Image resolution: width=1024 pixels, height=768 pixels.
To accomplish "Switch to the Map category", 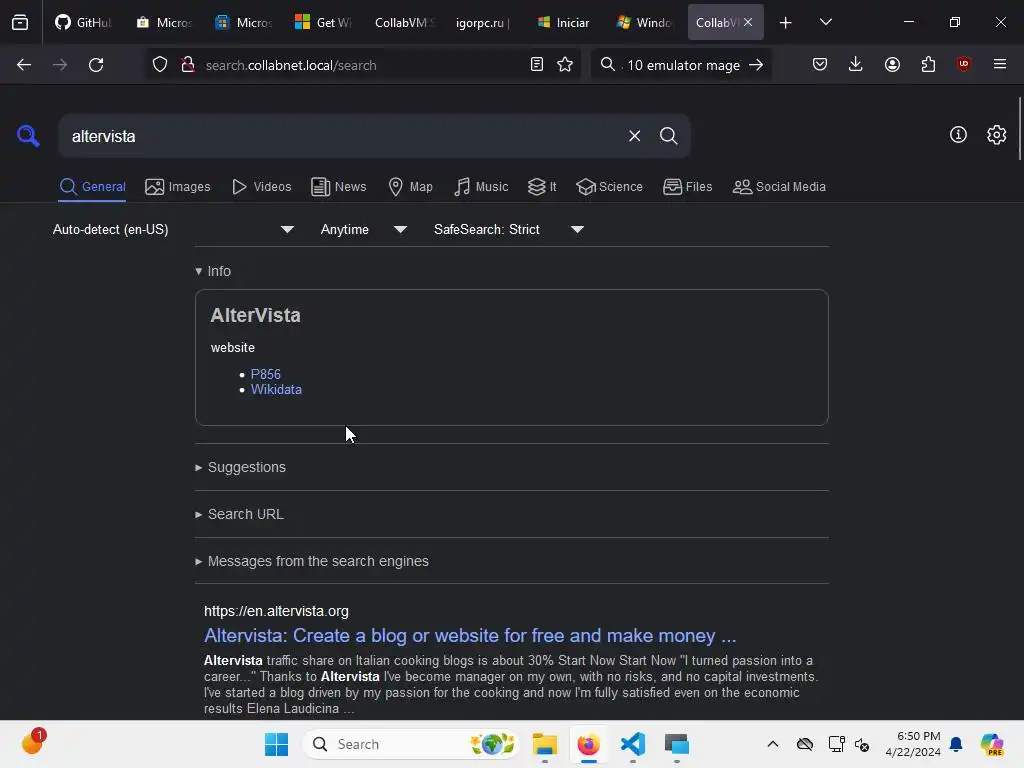I will click(x=410, y=187).
